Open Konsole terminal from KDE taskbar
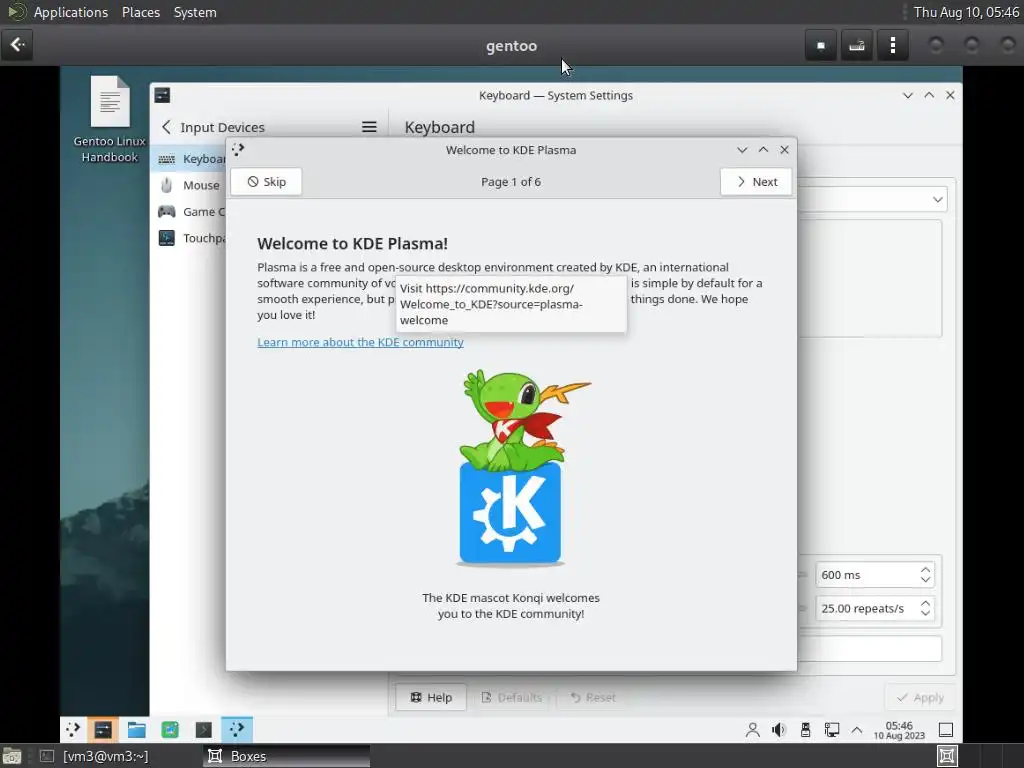This screenshot has width=1024, height=768. pos(204,729)
